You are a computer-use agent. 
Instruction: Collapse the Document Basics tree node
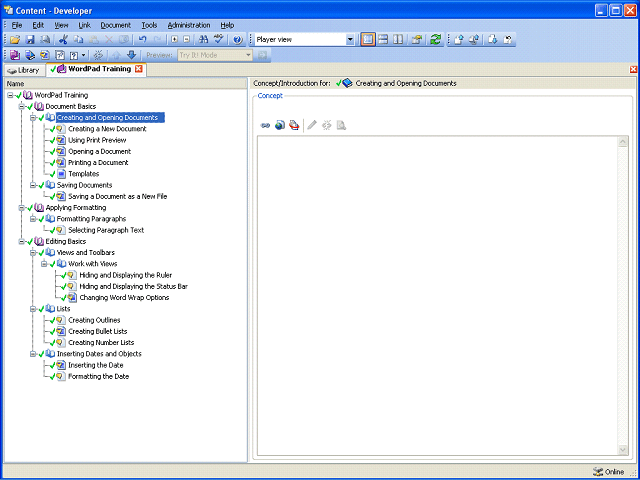22,107
